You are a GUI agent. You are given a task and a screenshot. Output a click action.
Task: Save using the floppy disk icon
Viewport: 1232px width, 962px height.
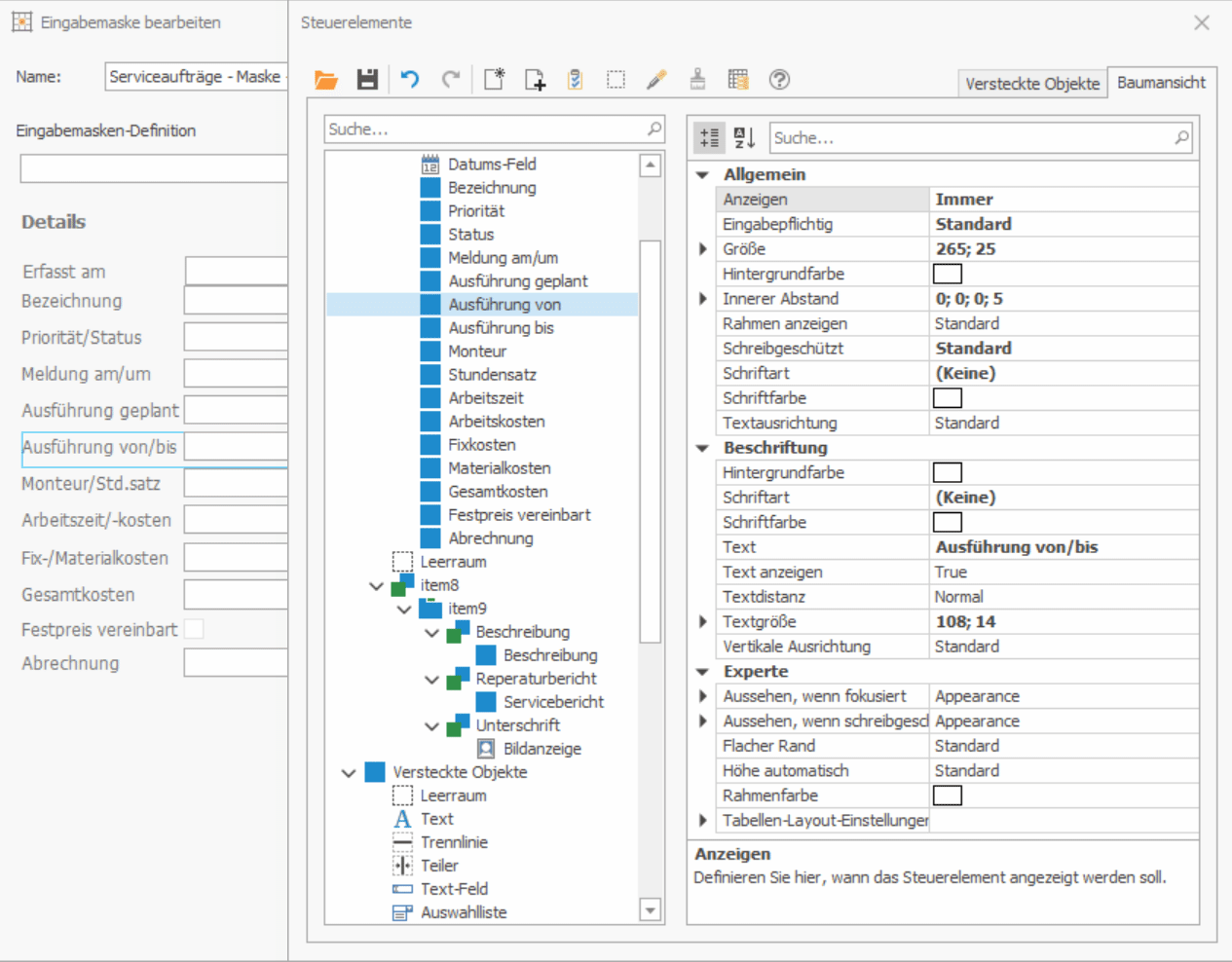click(x=367, y=80)
